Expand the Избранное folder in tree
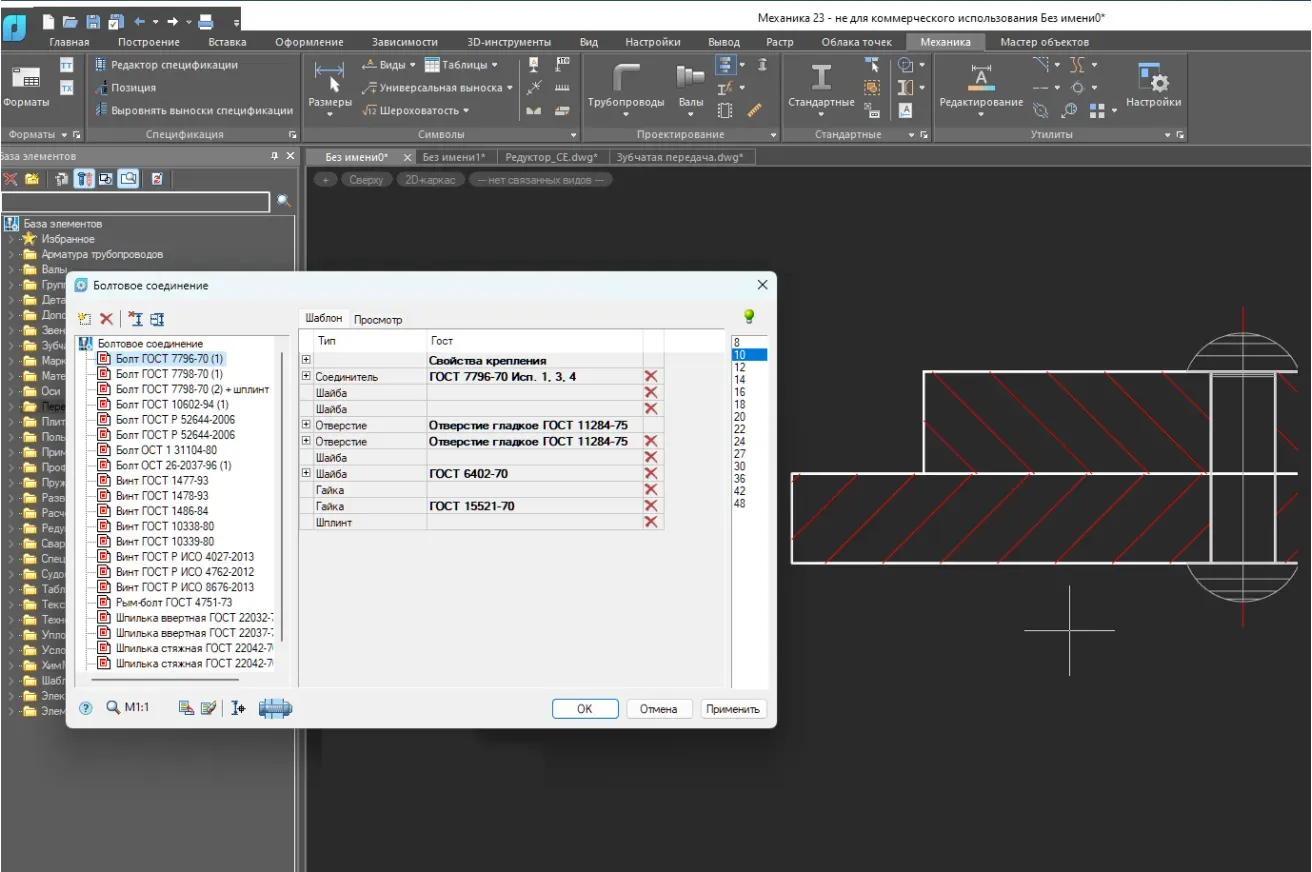Viewport: 1312px width, 872px height. pyautogui.click(x=12, y=239)
